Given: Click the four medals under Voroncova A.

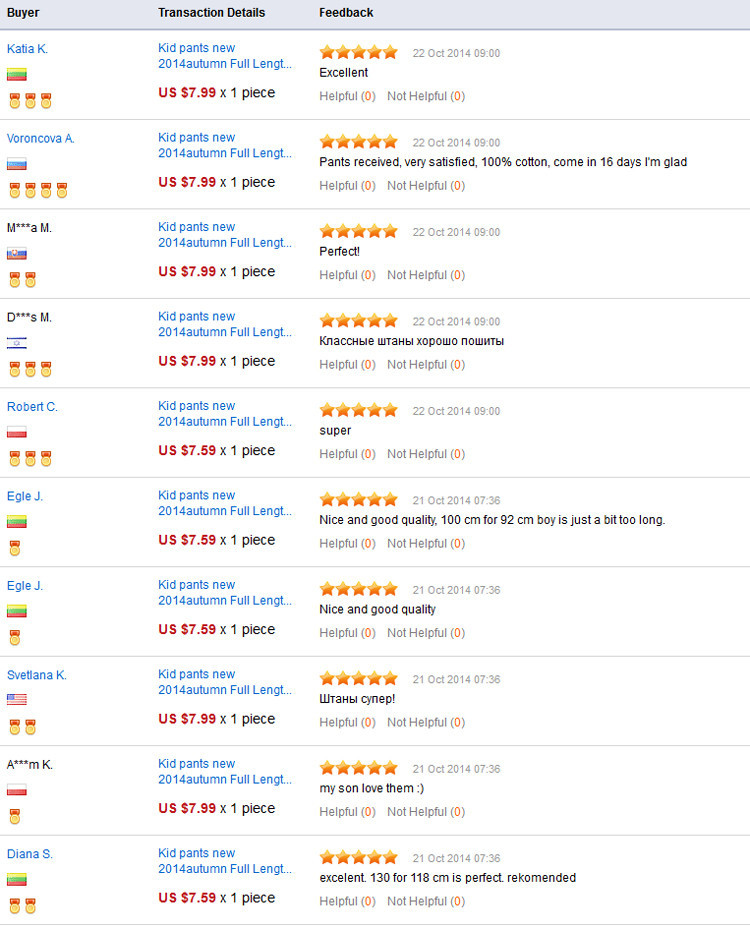Looking at the screenshot, I should pyautogui.click(x=38, y=191).
